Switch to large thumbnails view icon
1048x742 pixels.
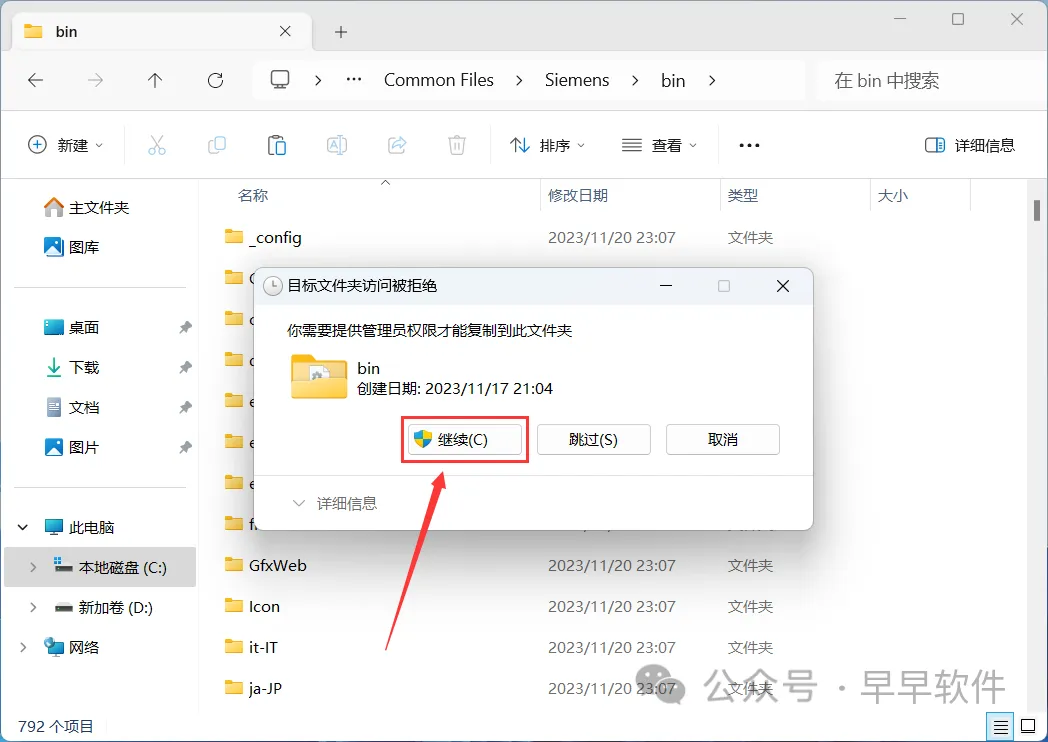[x=1028, y=727]
